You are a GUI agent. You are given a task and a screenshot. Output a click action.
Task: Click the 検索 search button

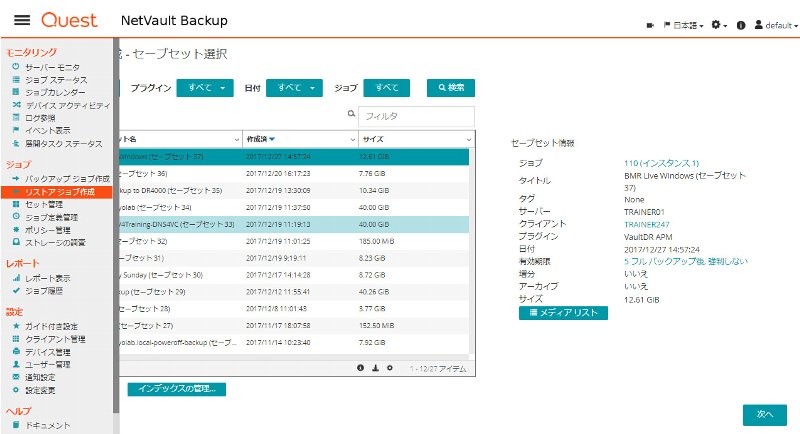451,88
